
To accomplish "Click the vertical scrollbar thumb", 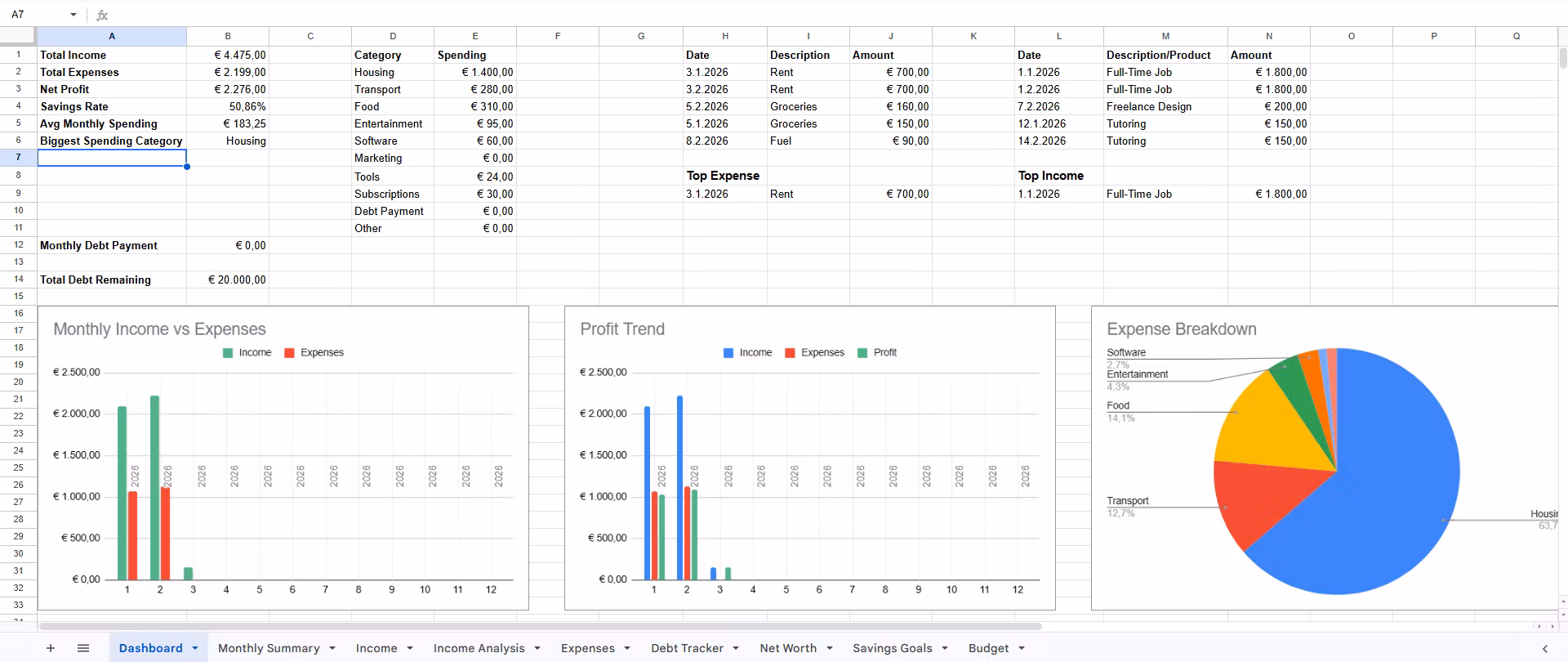I will click(1563, 58).
